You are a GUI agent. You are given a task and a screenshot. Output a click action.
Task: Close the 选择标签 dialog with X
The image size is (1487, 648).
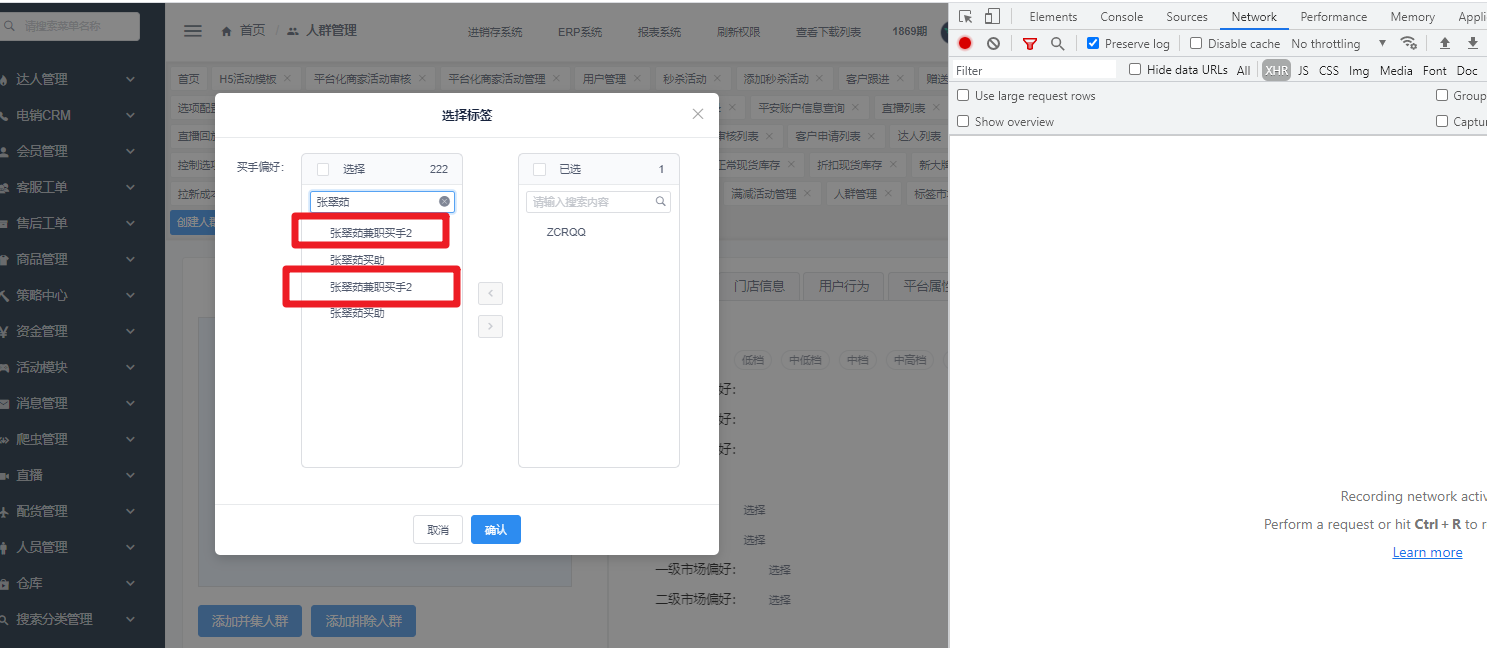pyautogui.click(x=698, y=114)
